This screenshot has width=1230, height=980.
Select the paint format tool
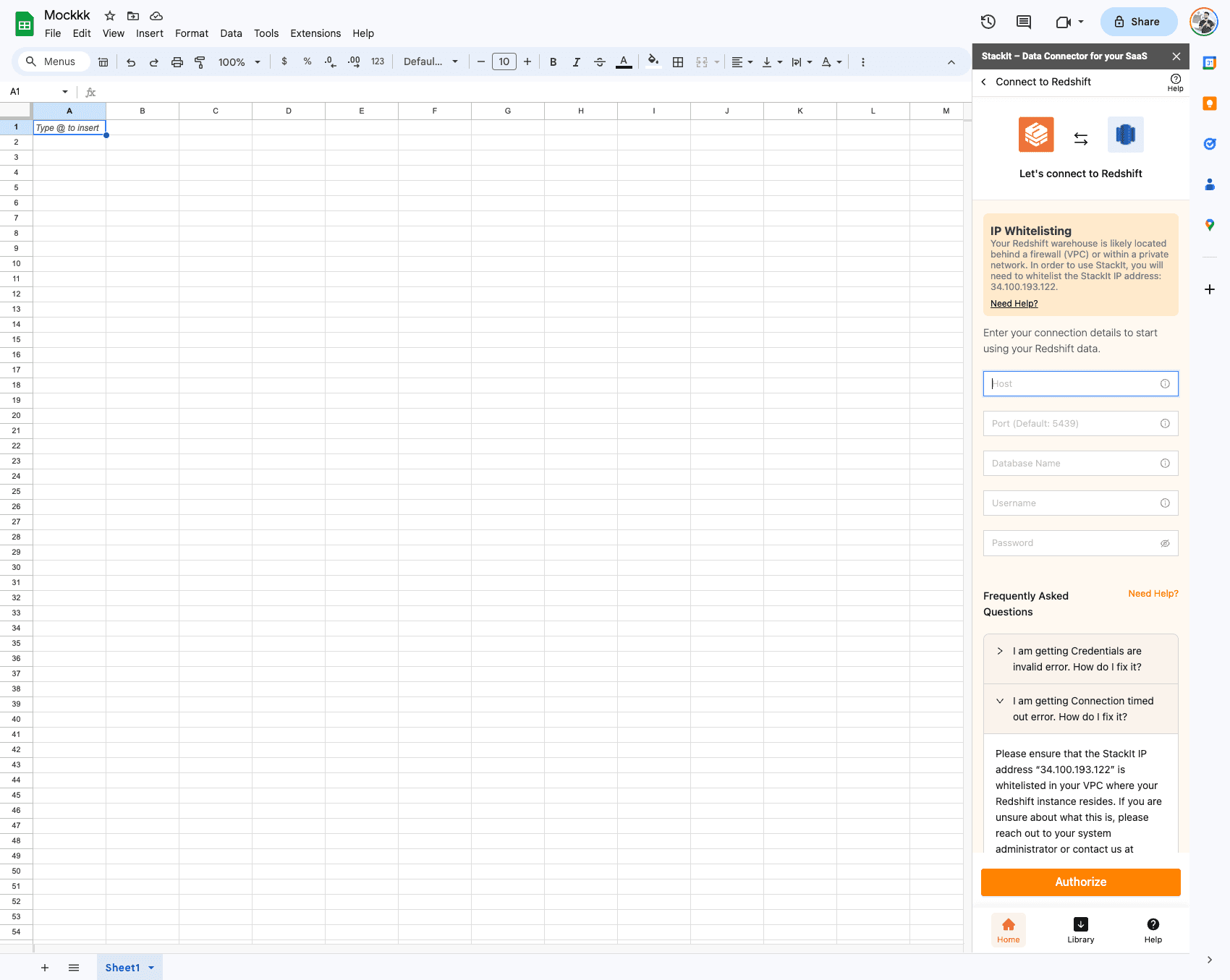tap(200, 62)
